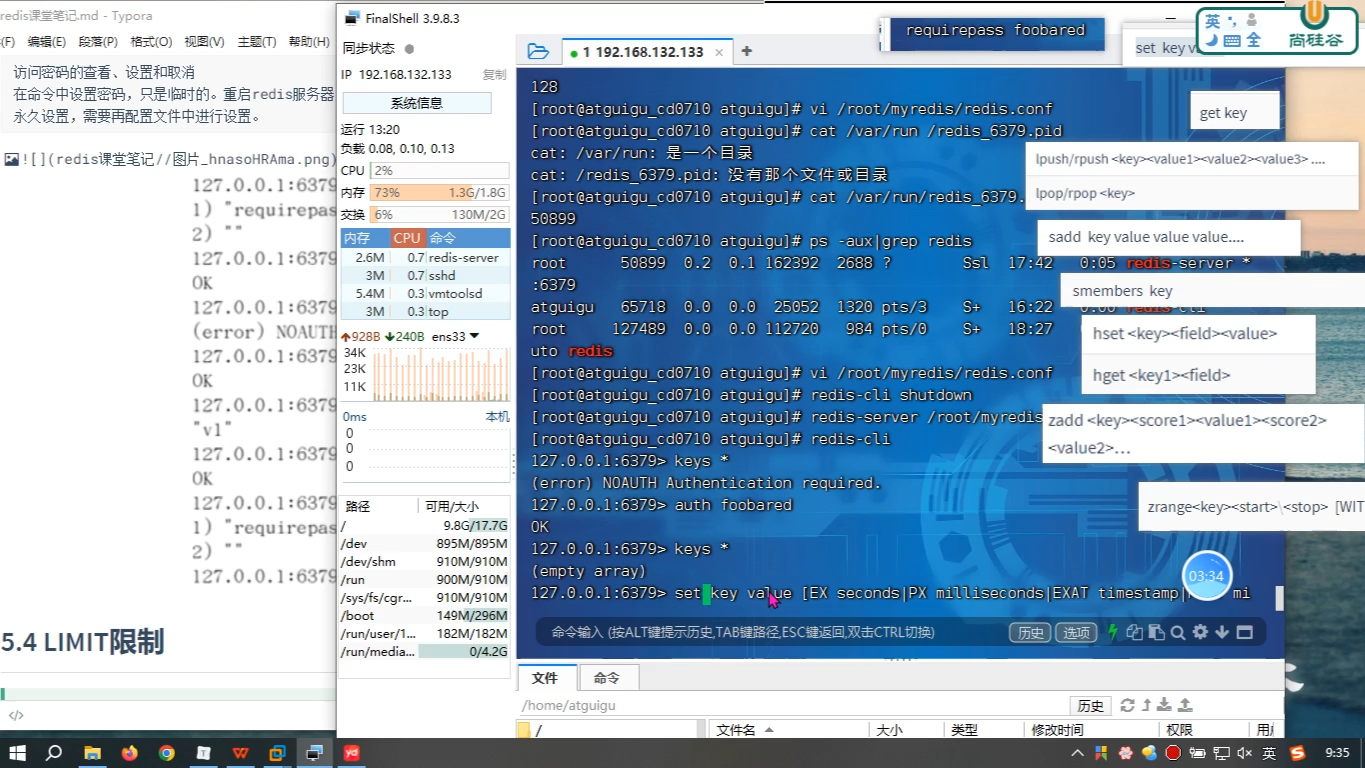Click the green lightning quick-command icon
1365x768 pixels.
[1113, 632]
